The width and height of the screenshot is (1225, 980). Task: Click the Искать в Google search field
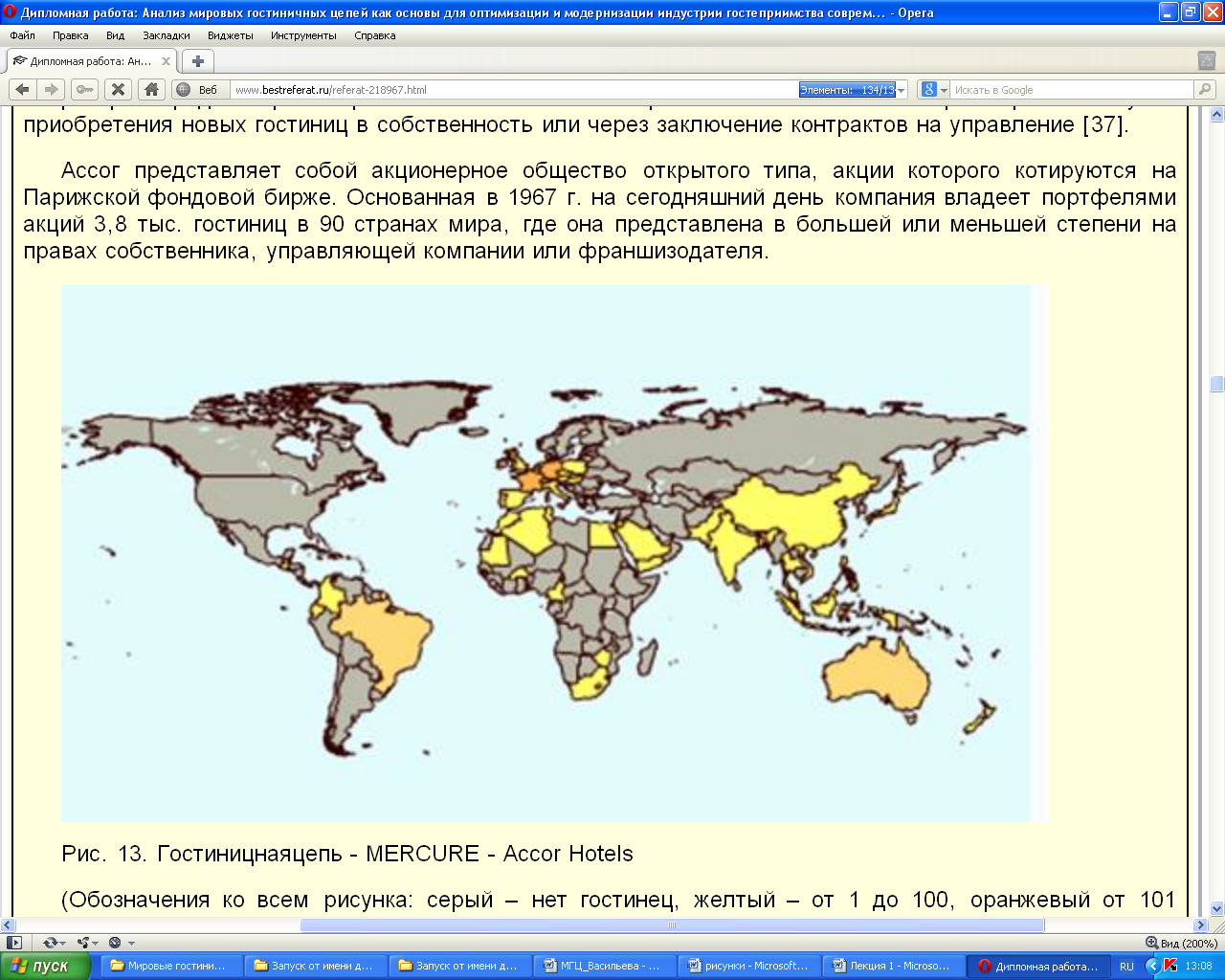pyautogui.click(x=1072, y=90)
